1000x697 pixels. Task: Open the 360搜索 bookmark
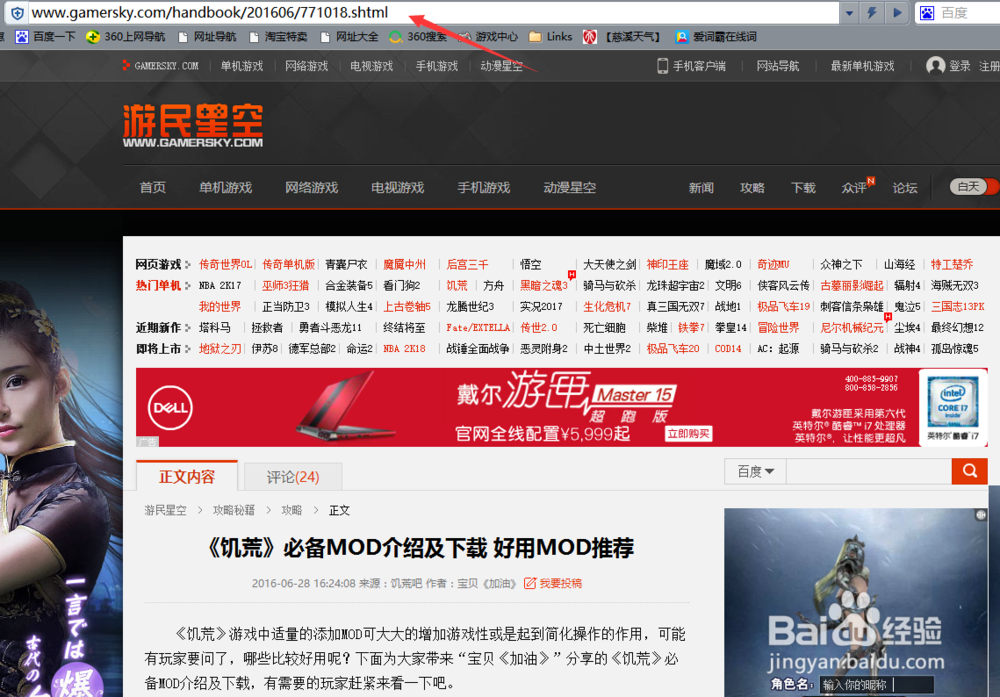click(x=418, y=37)
